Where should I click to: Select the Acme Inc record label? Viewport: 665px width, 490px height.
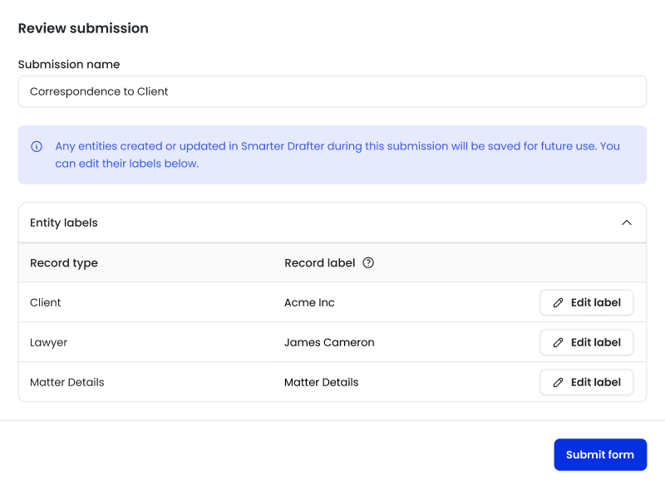[309, 302]
